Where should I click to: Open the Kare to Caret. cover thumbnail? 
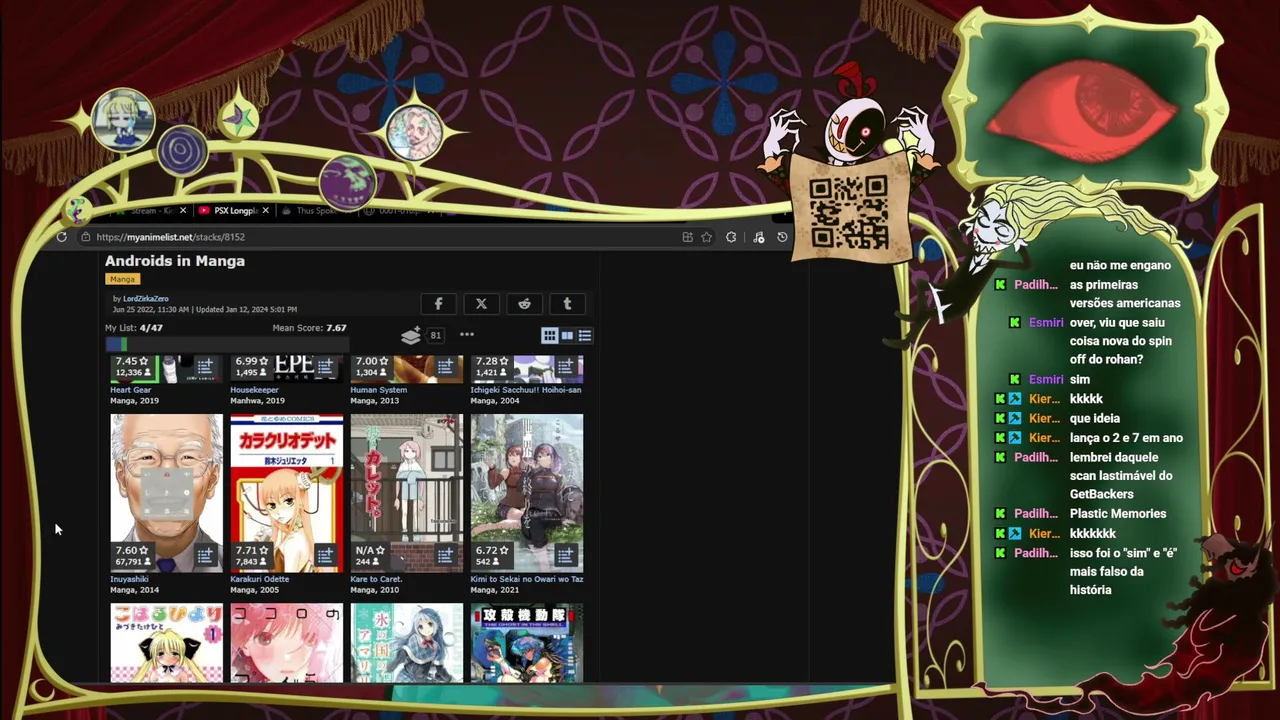(406, 493)
